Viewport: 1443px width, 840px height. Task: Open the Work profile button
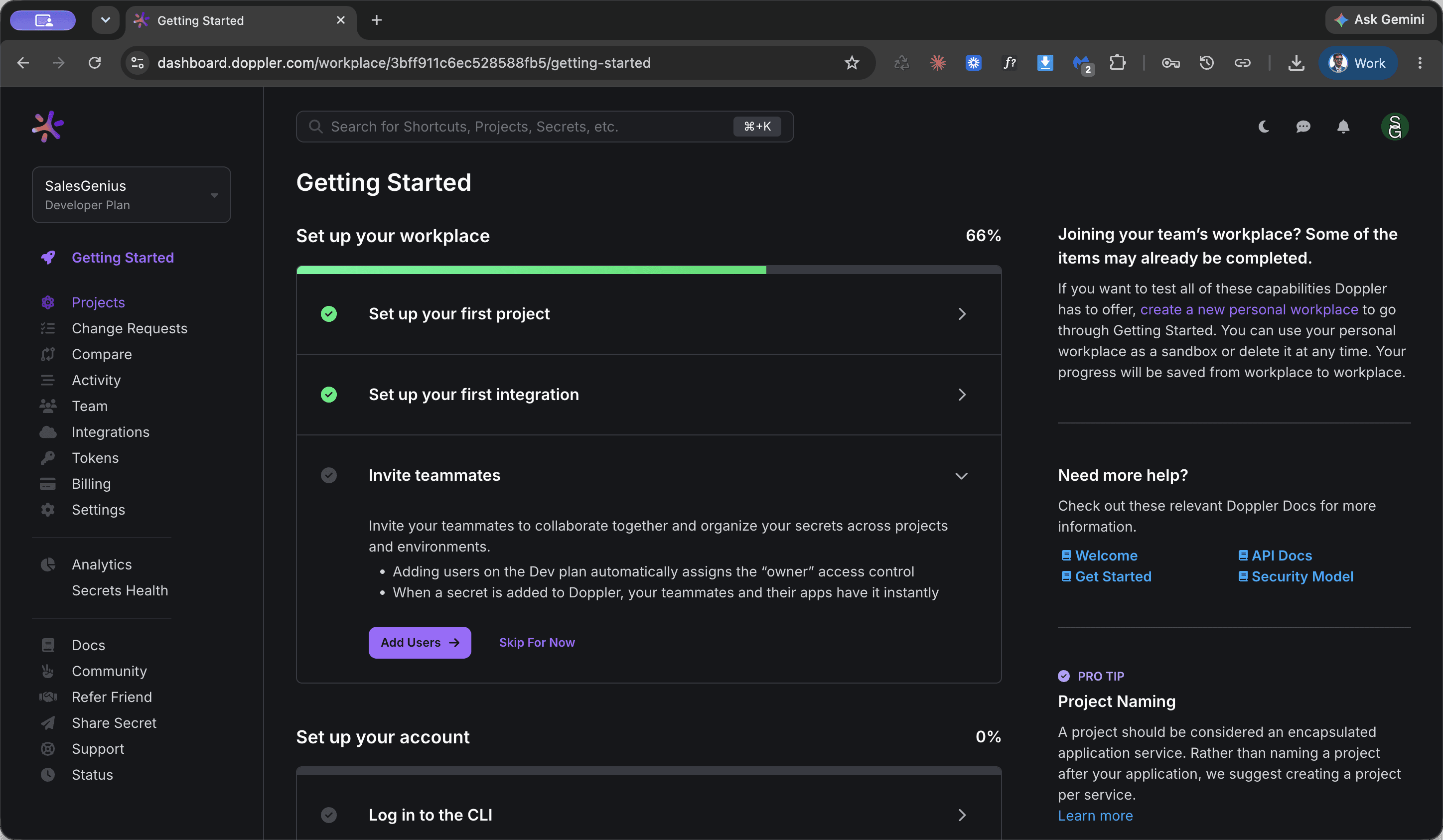tap(1358, 62)
